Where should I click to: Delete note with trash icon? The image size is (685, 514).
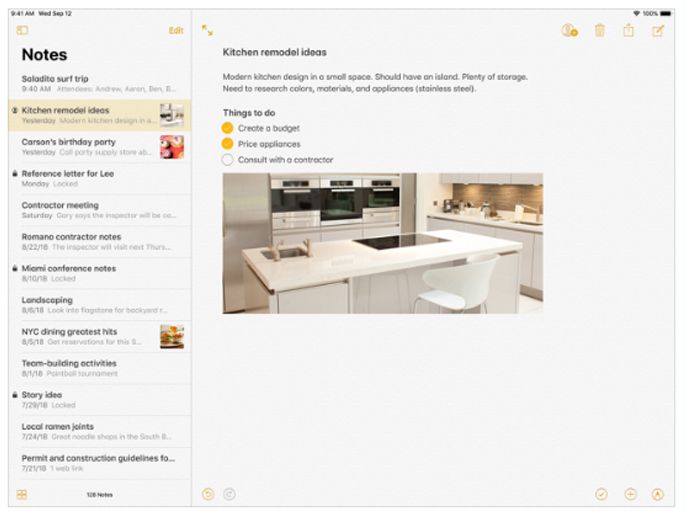[x=600, y=31]
